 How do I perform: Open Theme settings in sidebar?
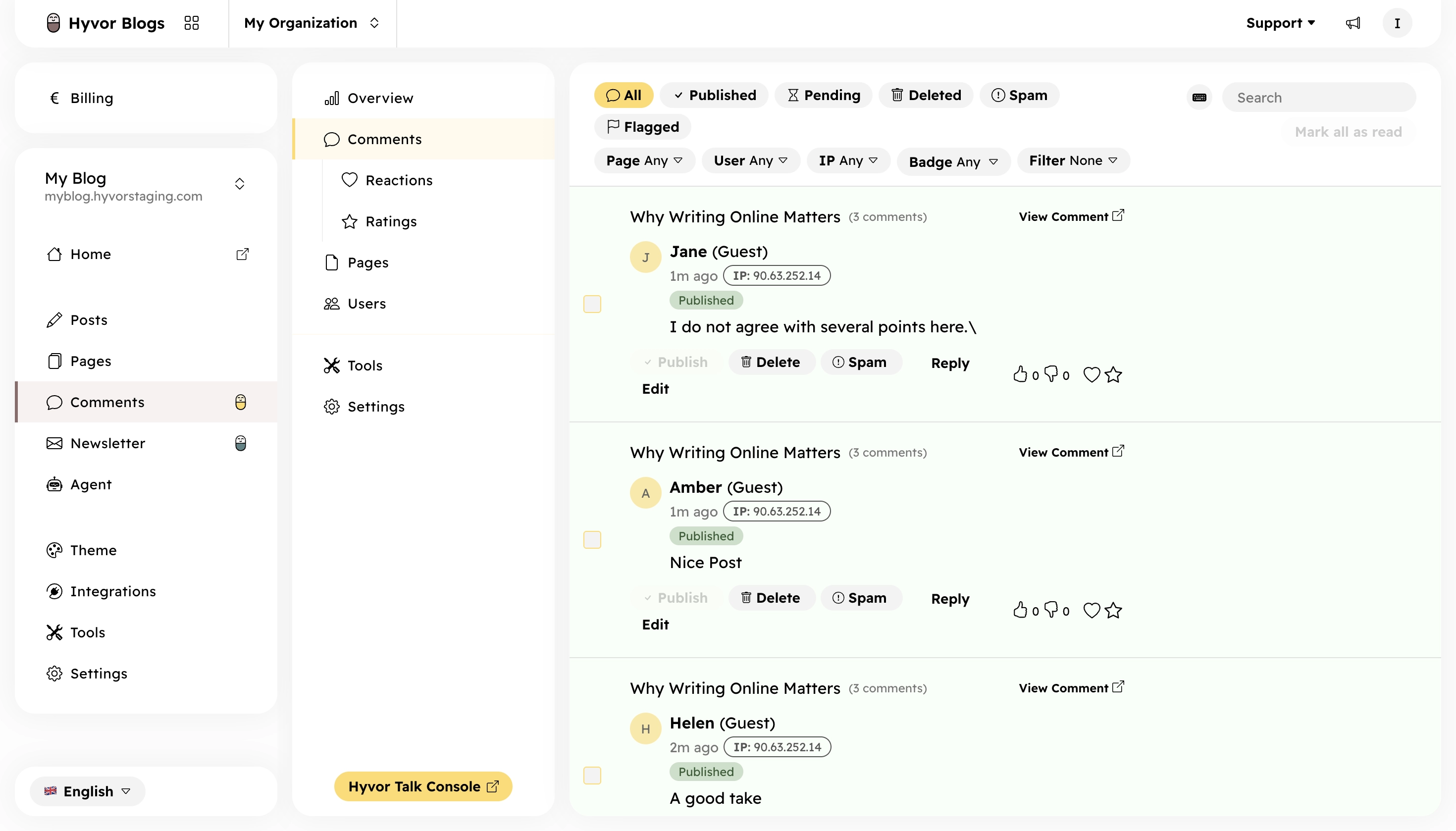coord(146,550)
